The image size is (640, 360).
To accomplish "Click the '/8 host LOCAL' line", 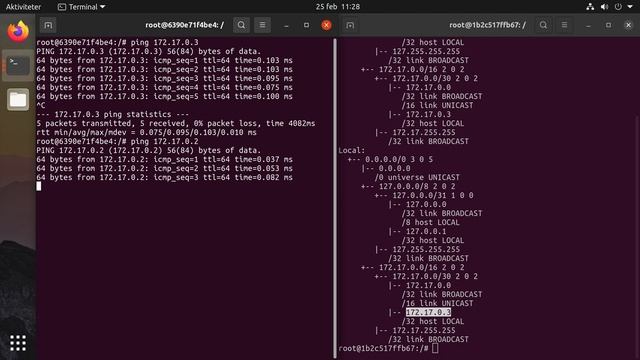I will (x=430, y=222).
